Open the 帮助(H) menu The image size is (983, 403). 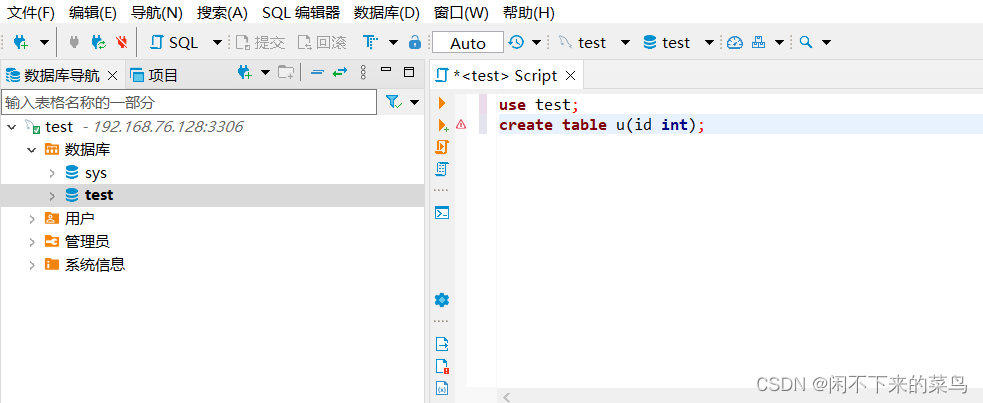pyautogui.click(x=528, y=13)
